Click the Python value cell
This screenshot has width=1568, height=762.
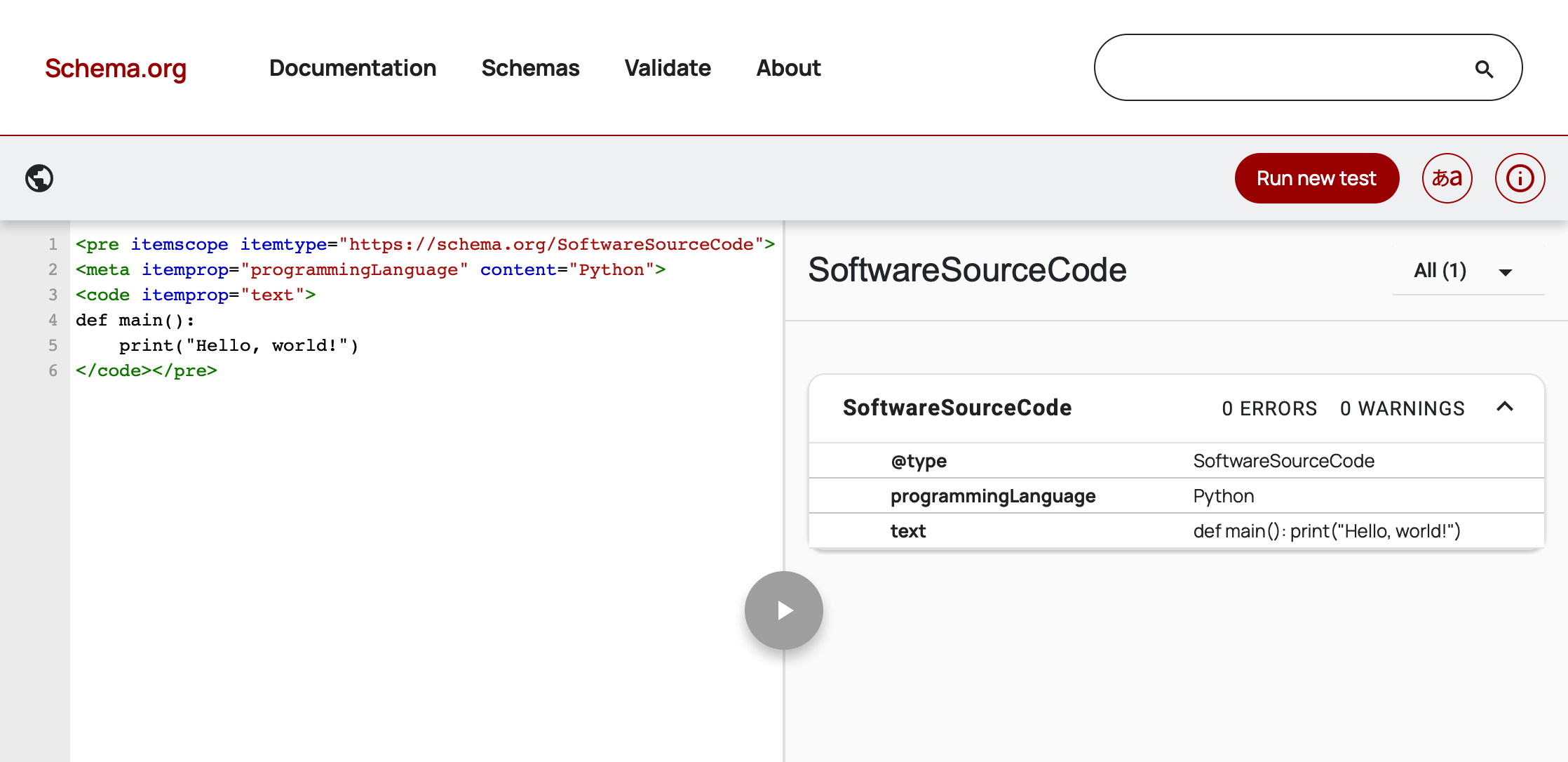(1224, 496)
